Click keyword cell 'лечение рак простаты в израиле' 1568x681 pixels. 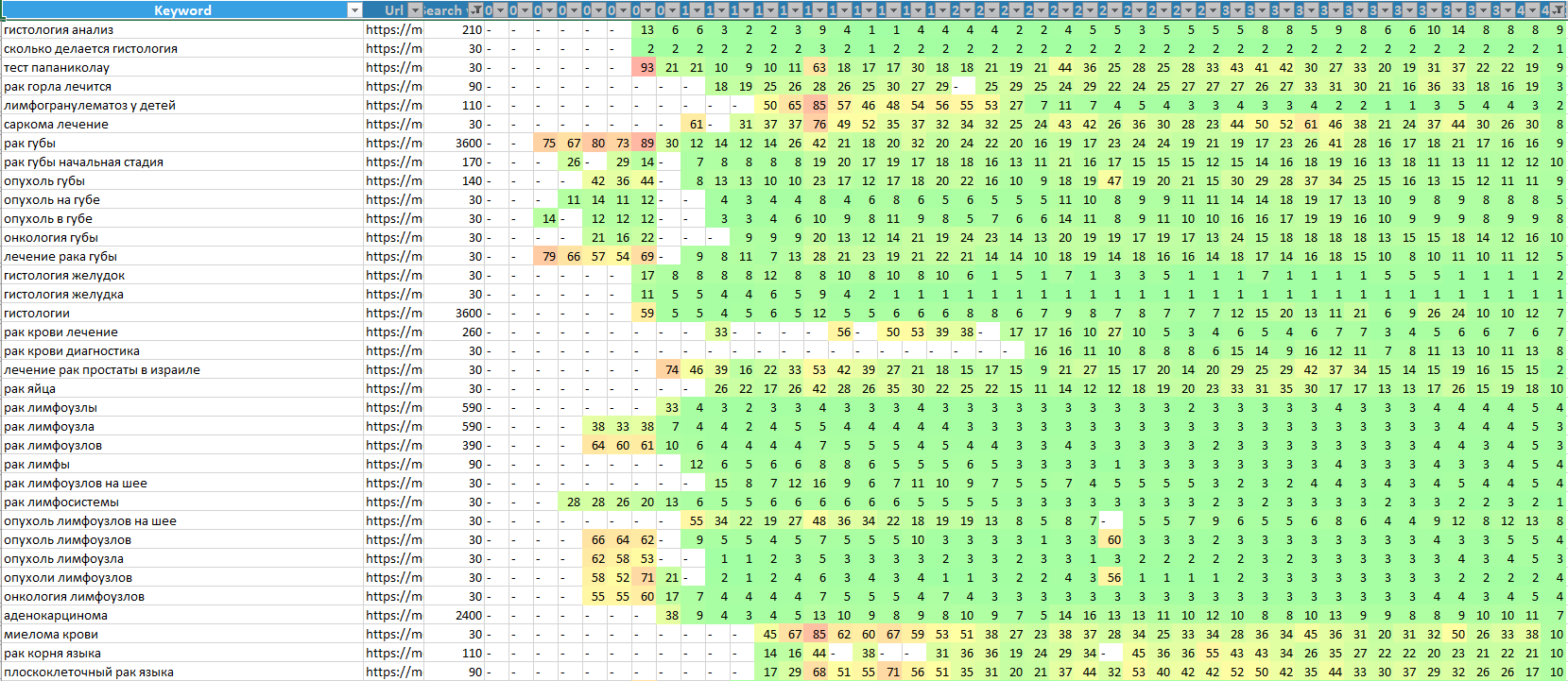point(102,369)
